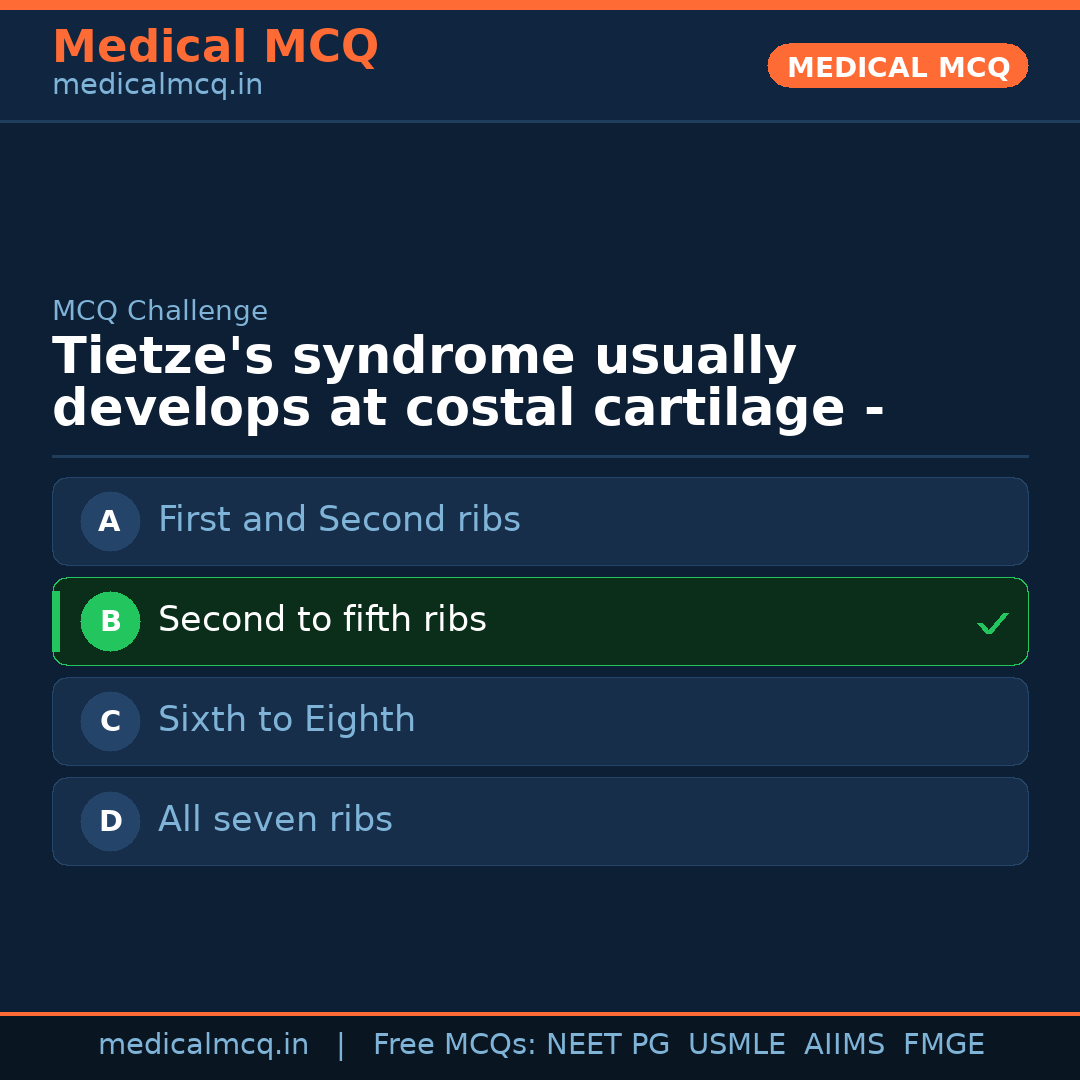The height and width of the screenshot is (1080, 1080).
Task: Open the medicalmcq.in link under the header title
Action: tap(157, 86)
